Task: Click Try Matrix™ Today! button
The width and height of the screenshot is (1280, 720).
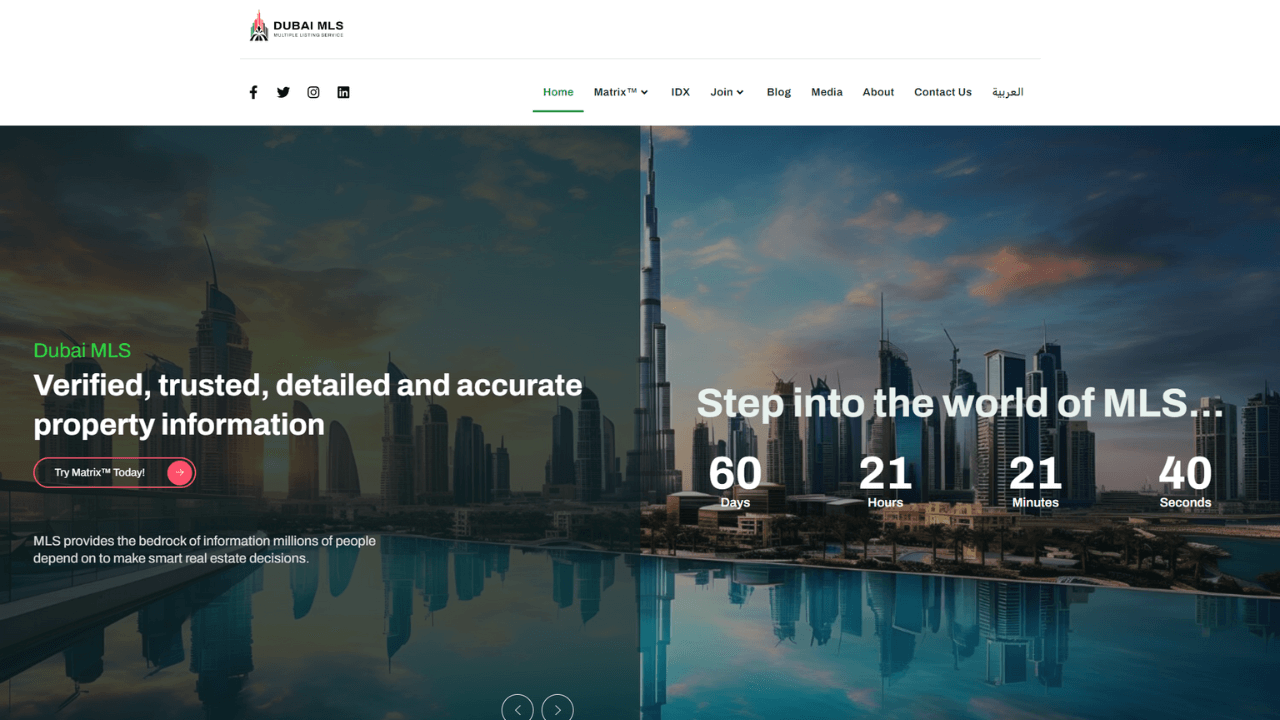Action: [114, 473]
